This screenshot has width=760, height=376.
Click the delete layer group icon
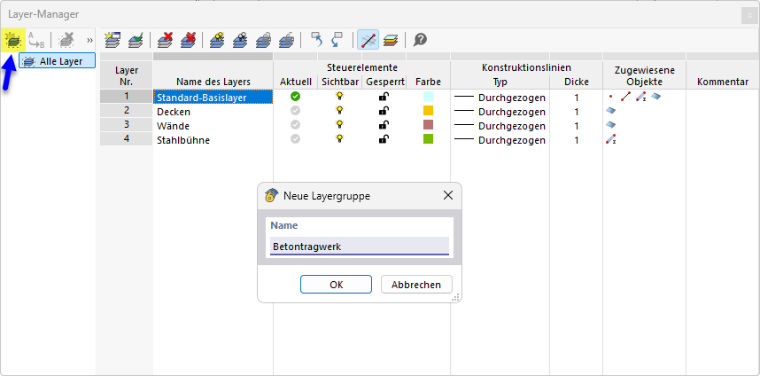(x=66, y=40)
